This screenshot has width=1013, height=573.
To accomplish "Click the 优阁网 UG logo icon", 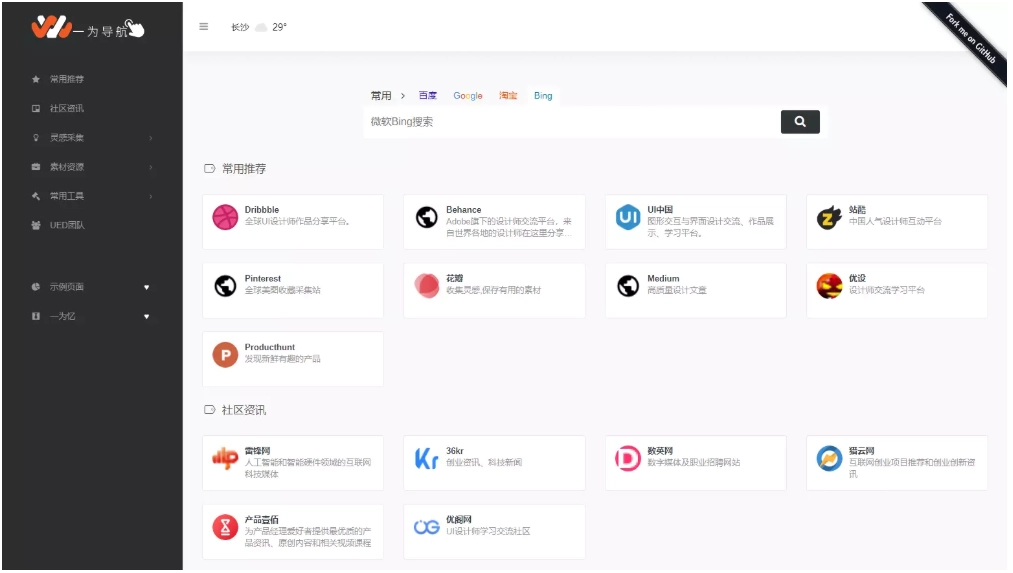I will pyautogui.click(x=426, y=527).
